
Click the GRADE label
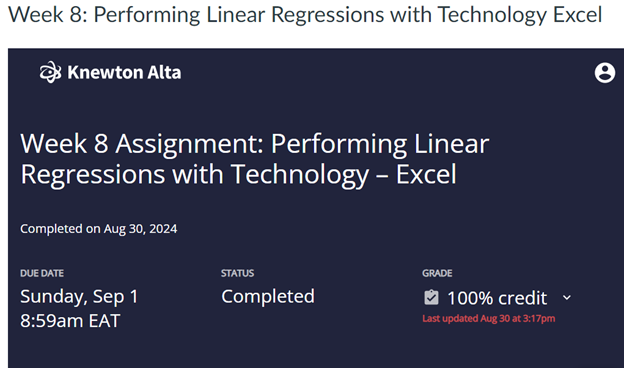[437, 273]
